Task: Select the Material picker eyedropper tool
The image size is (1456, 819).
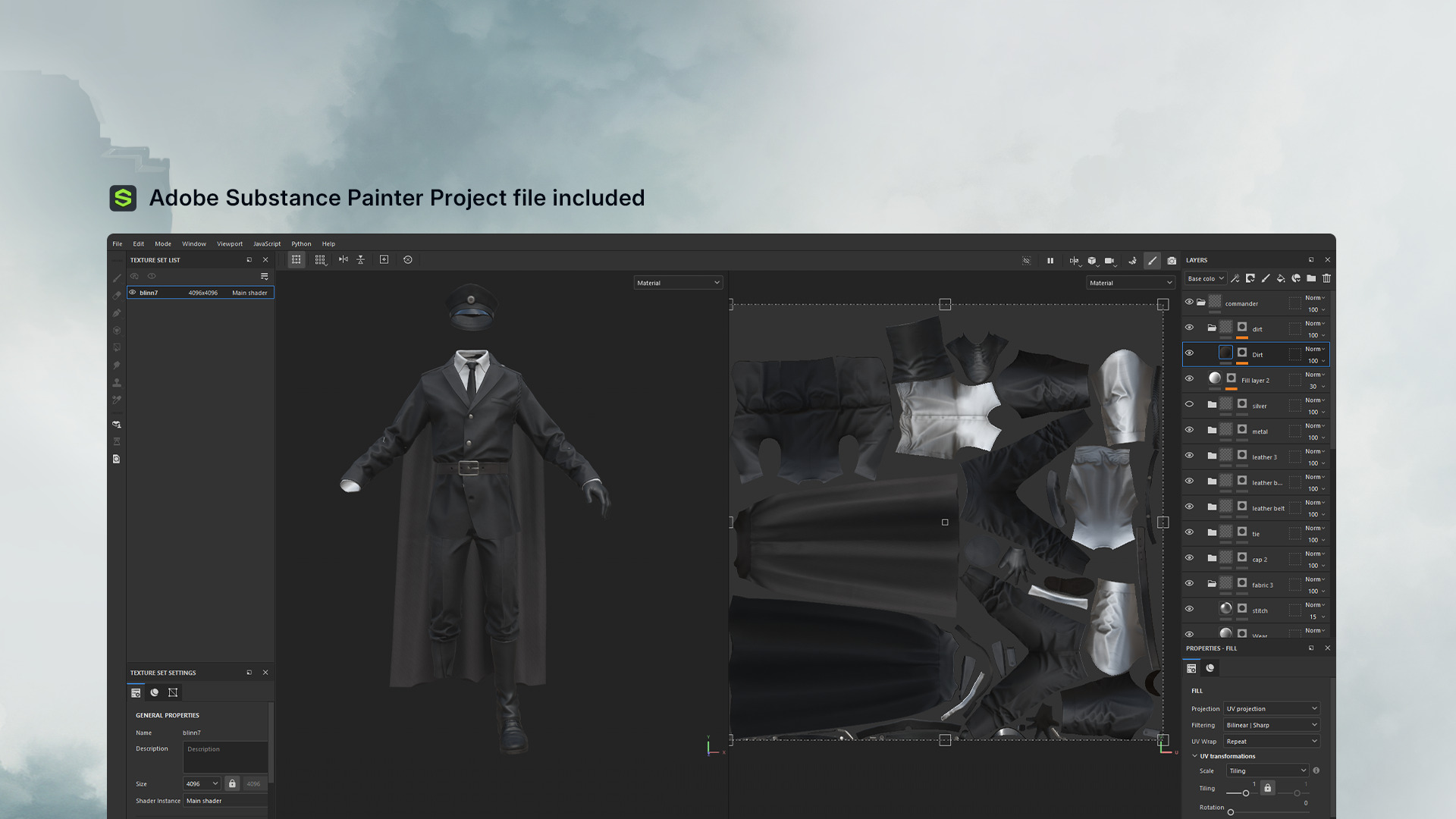Action: point(117,400)
